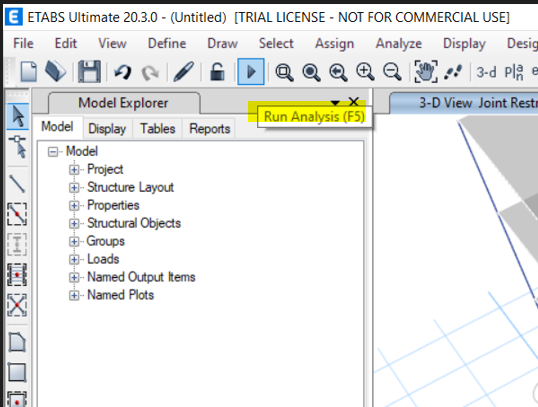Image resolution: width=538 pixels, height=407 pixels.
Task: Click the New Model icon
Action: click(29, 71)
